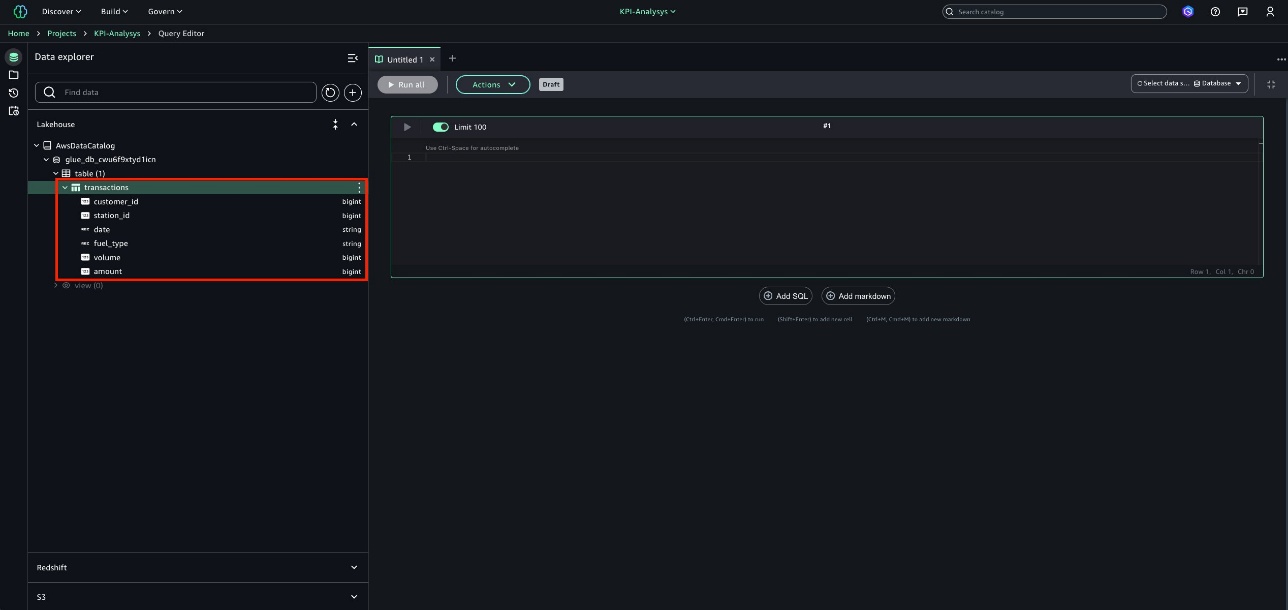Click the Data explorer panel title
Viewport: 1288px width, 610px height.
[x=64, y=57]
